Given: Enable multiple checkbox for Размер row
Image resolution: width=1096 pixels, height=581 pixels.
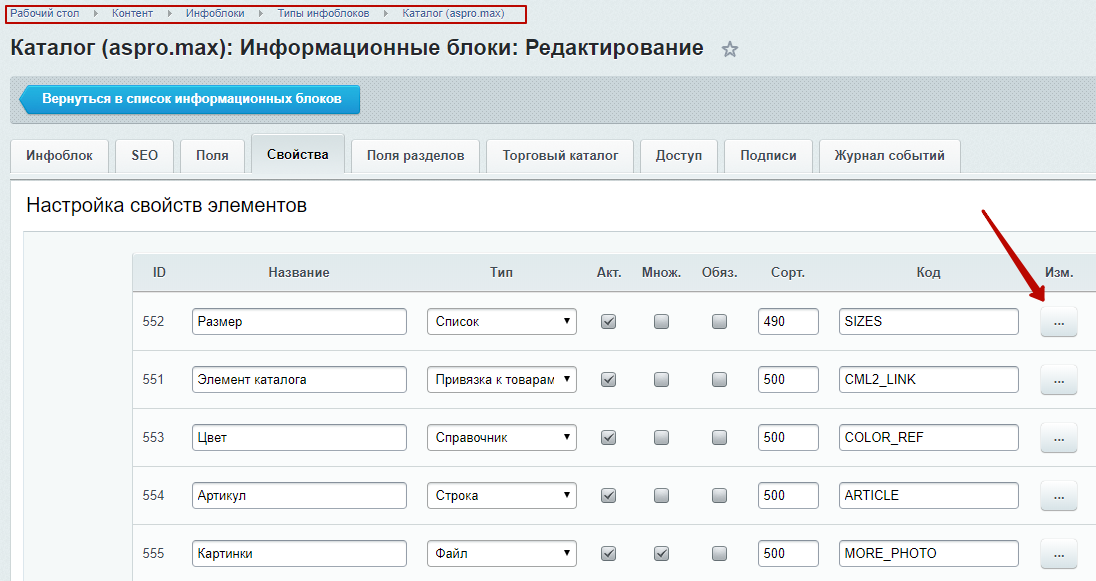Looking at the screenshot, I should [661, 322].
